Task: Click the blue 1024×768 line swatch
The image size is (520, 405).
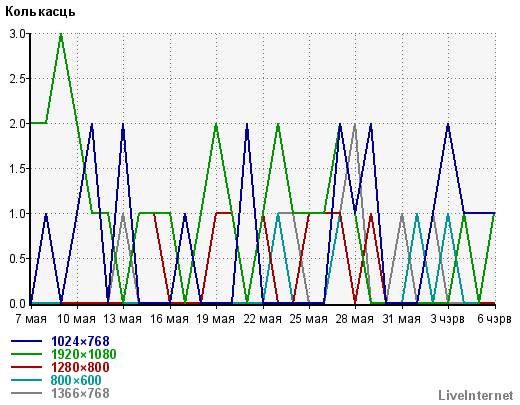Action: pyautogui.click(x=26, y=341)
